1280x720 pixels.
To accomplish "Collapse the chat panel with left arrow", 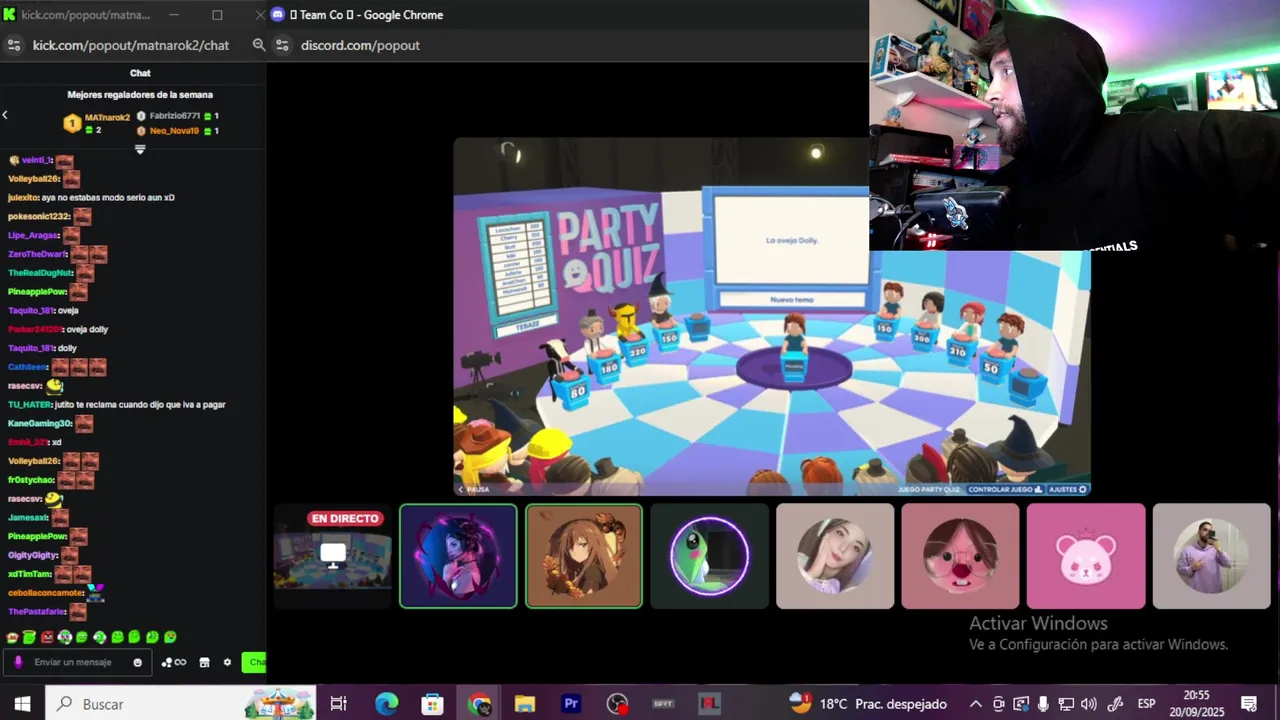I will click(5, 115).
